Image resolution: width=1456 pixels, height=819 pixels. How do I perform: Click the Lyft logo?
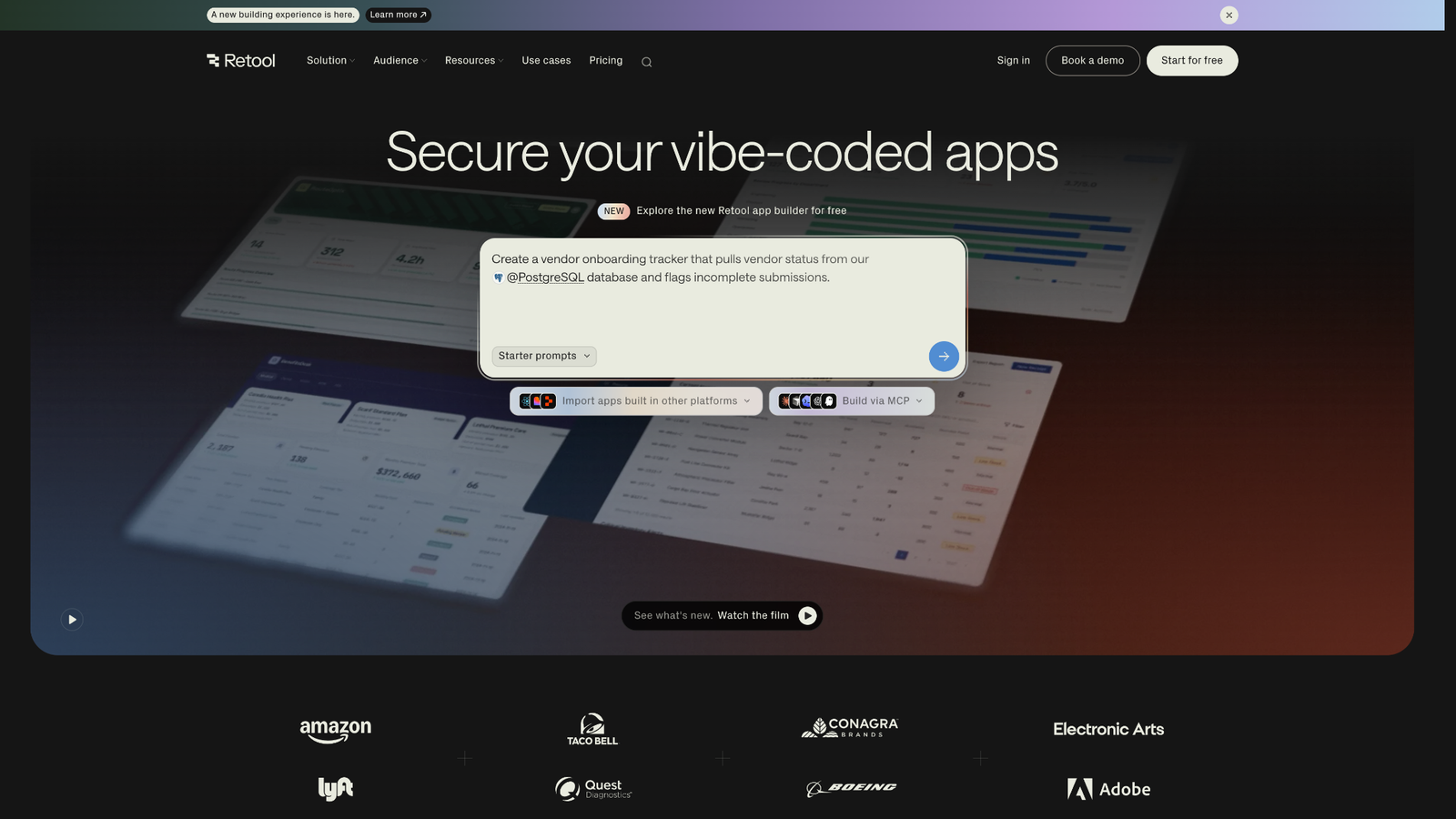[336, 788]
